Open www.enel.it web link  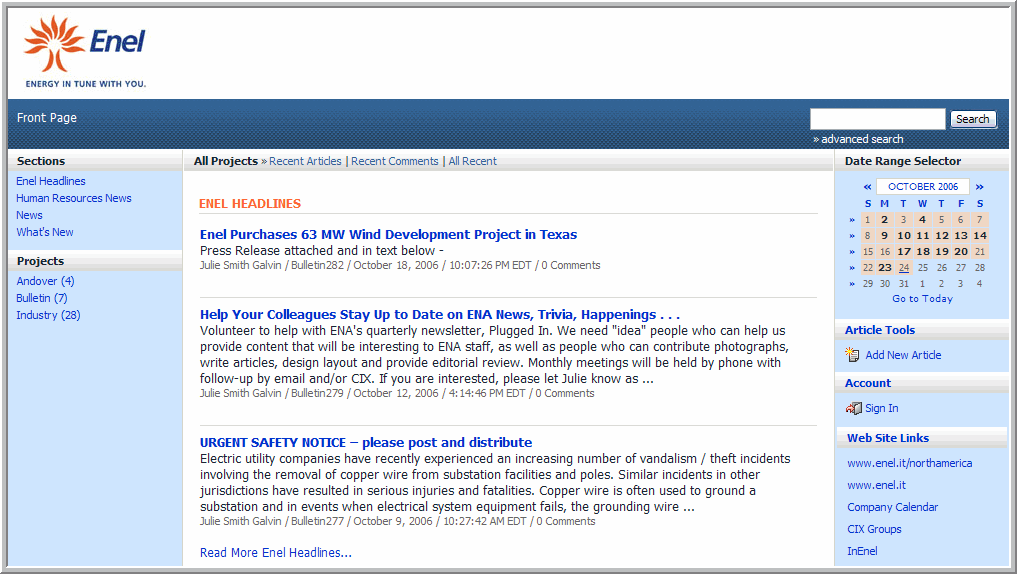click(876, 485)
